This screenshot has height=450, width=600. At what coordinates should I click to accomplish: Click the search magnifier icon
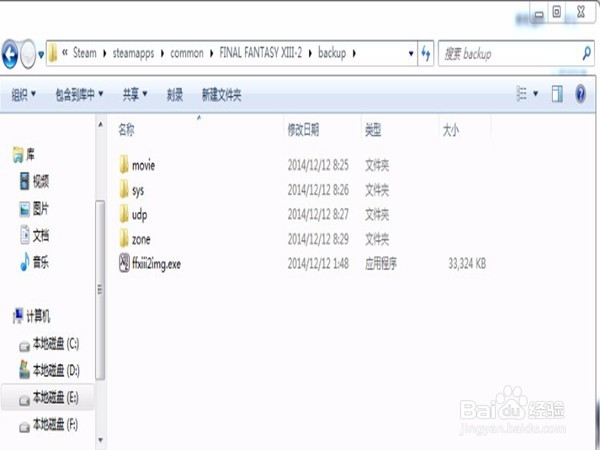coord(586,53)
